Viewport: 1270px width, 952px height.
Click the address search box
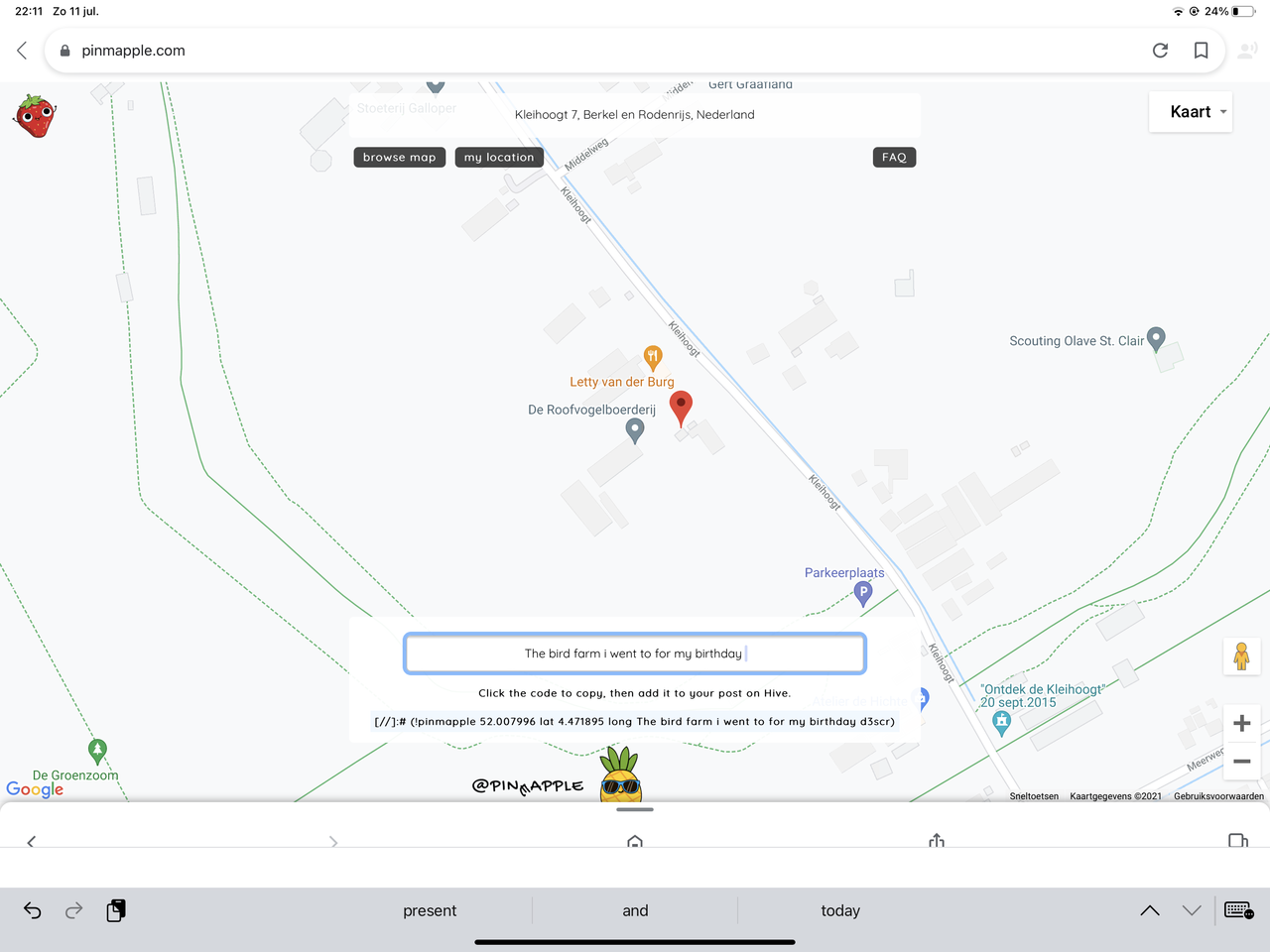(635, 115)
